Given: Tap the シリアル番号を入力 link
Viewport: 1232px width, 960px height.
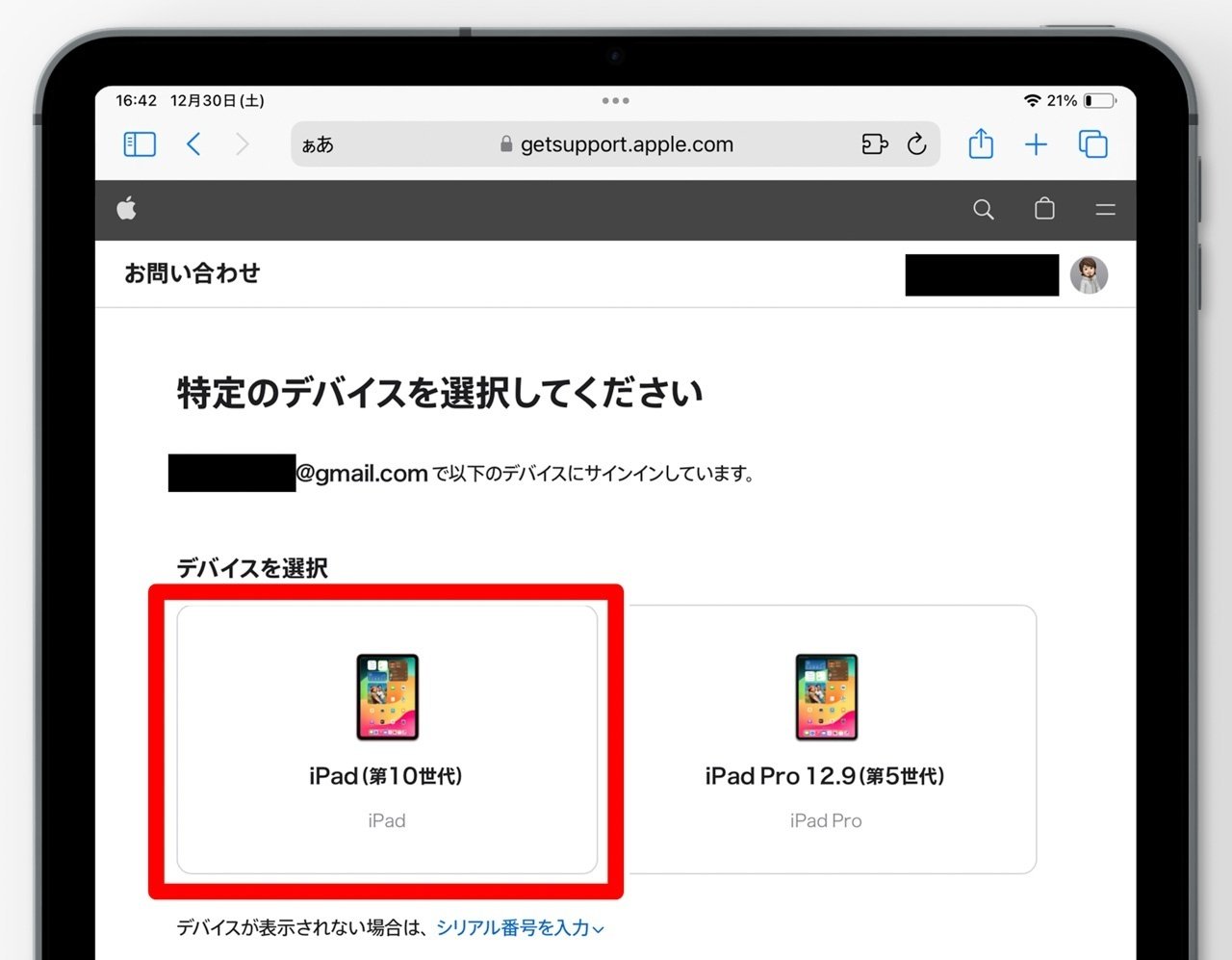Looking at the screenshot, I should pyautogui.click(x=513, y=927).
